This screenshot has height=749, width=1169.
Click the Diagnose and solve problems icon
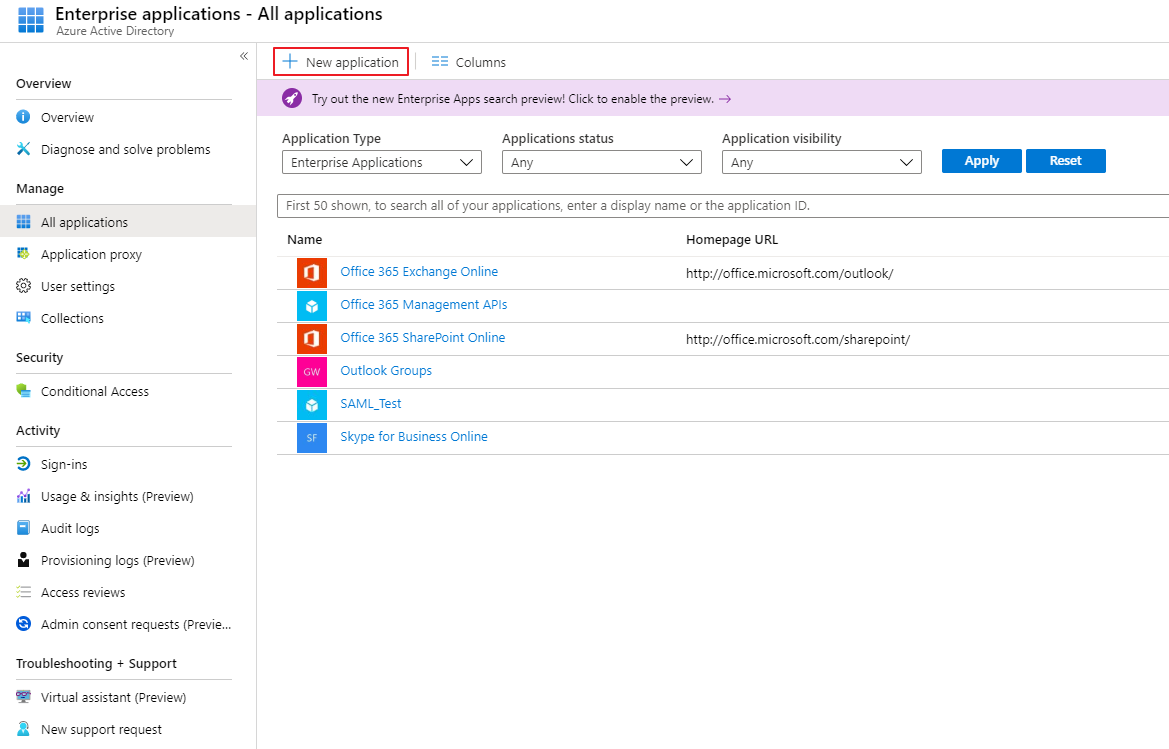tap(24, 149)
